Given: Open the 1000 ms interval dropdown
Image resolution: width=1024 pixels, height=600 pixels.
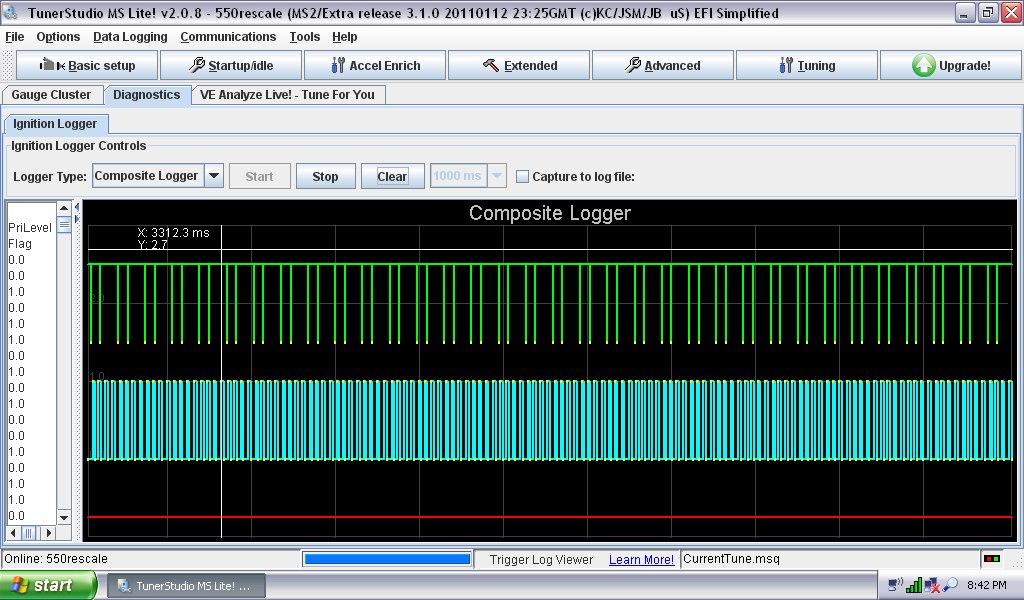Looking at the screenshot, I should pyautogui.click(x=496, y=176).
